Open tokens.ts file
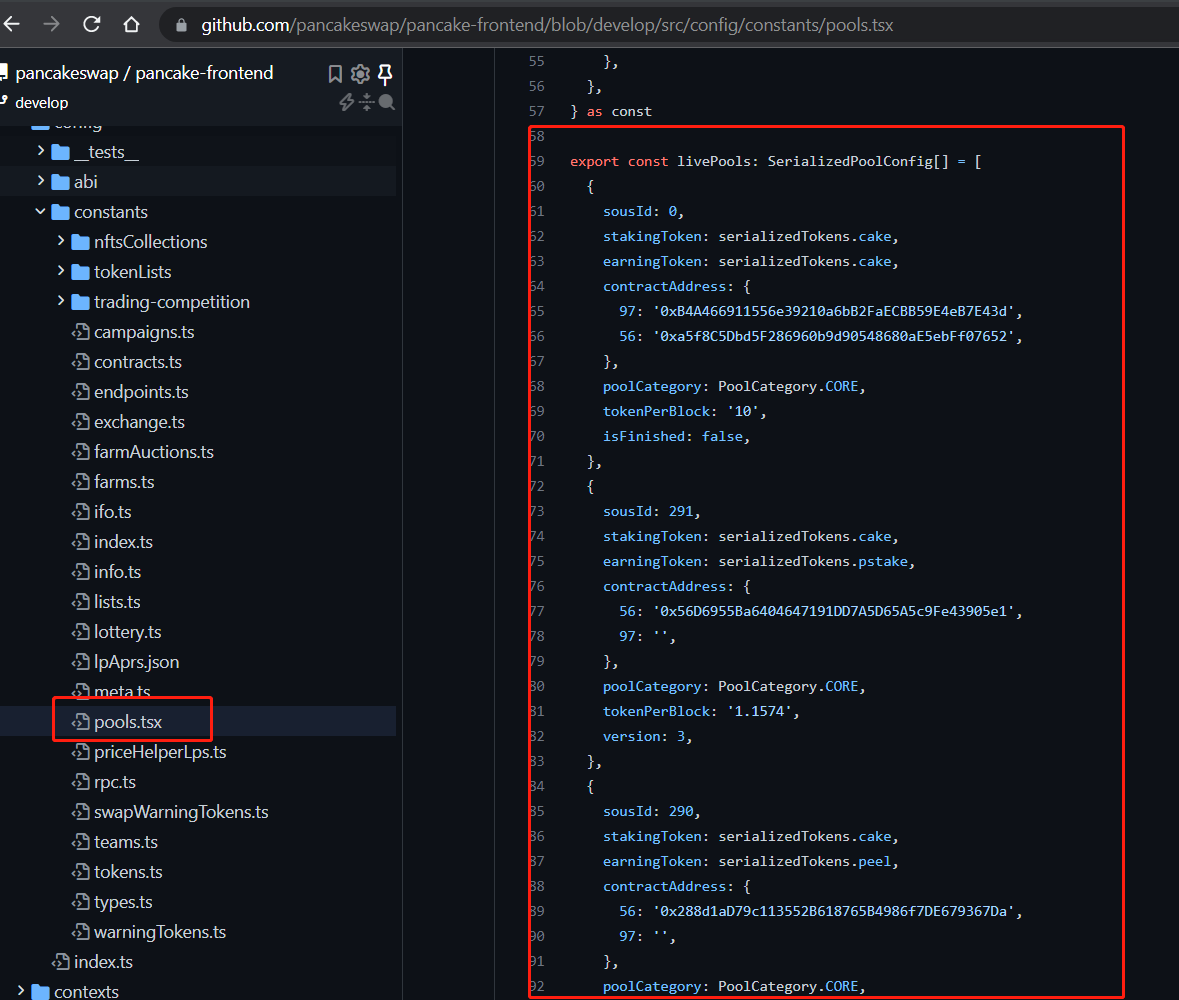This screenshot has width=1179, height=1000. point(128,872)
